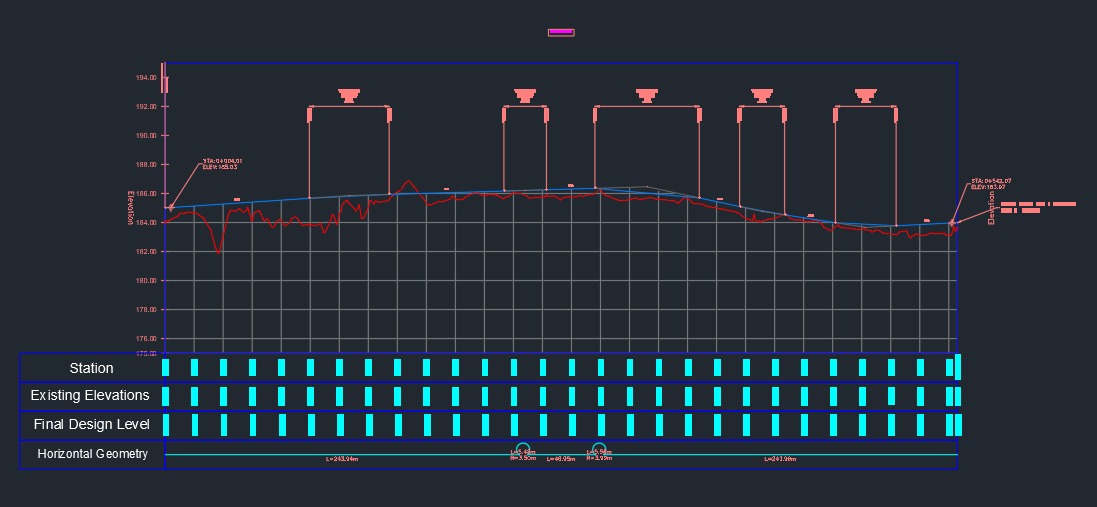Click the 194.00 elevation axis label
Viewport: 1097px width, 507px height.
point(145,77)
